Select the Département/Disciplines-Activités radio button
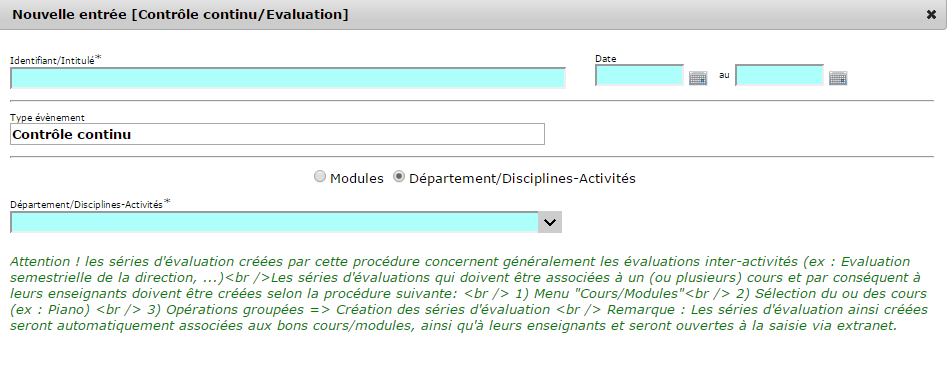The image size is (949, 380). (x=399, y=177)
